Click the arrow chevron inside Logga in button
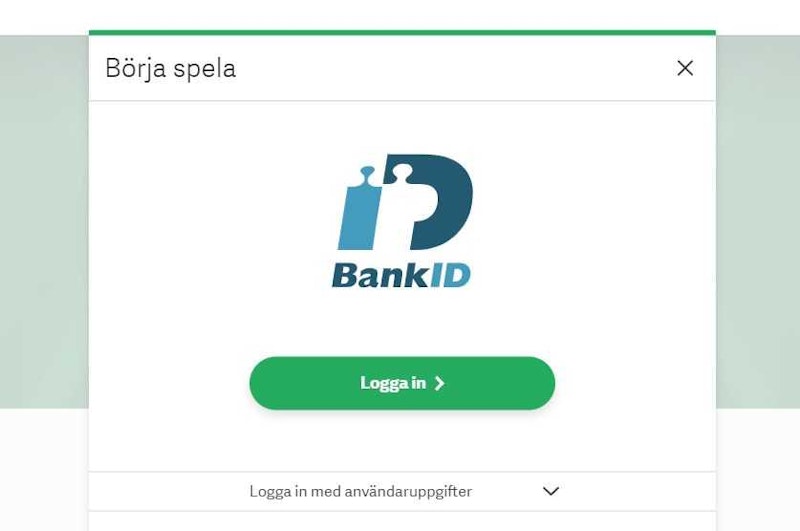The image size is (800, 531). pyautogui.click(x=439, y=383)
